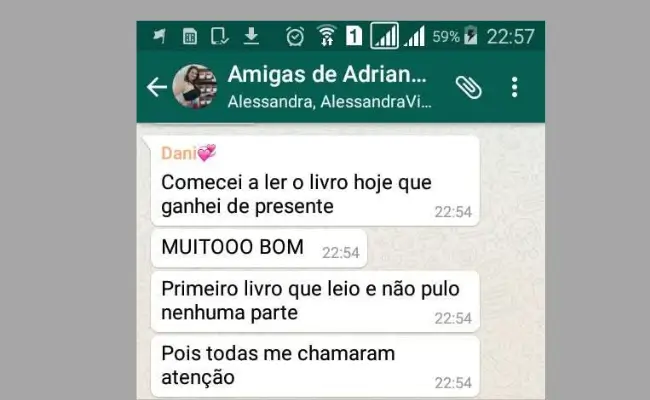Screen dimensions: 650x400
Task: Tap the alarm clock status icon
Action: (x=295, y=36)
